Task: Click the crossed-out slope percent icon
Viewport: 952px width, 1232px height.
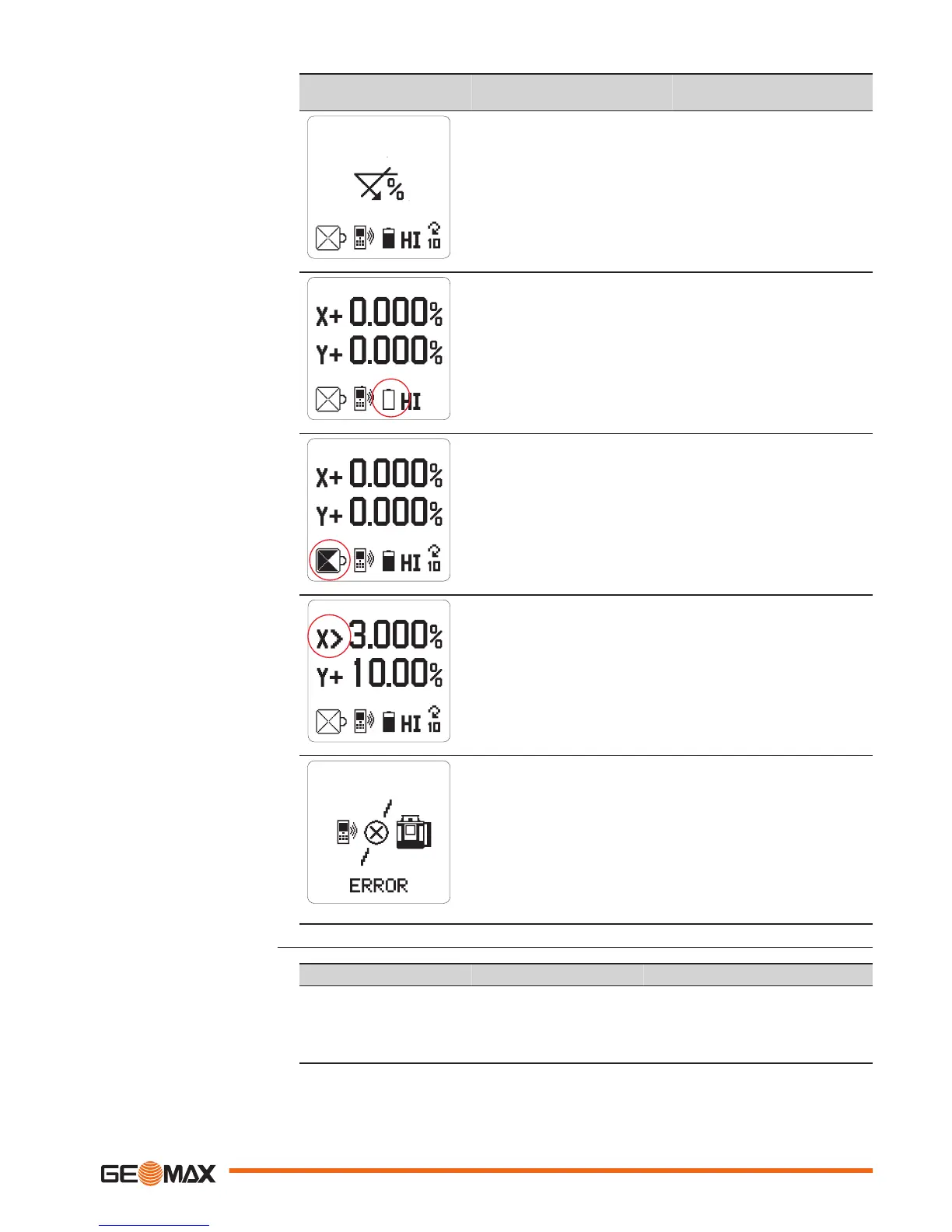Action: pyautogui.click(x=380, y=185)
